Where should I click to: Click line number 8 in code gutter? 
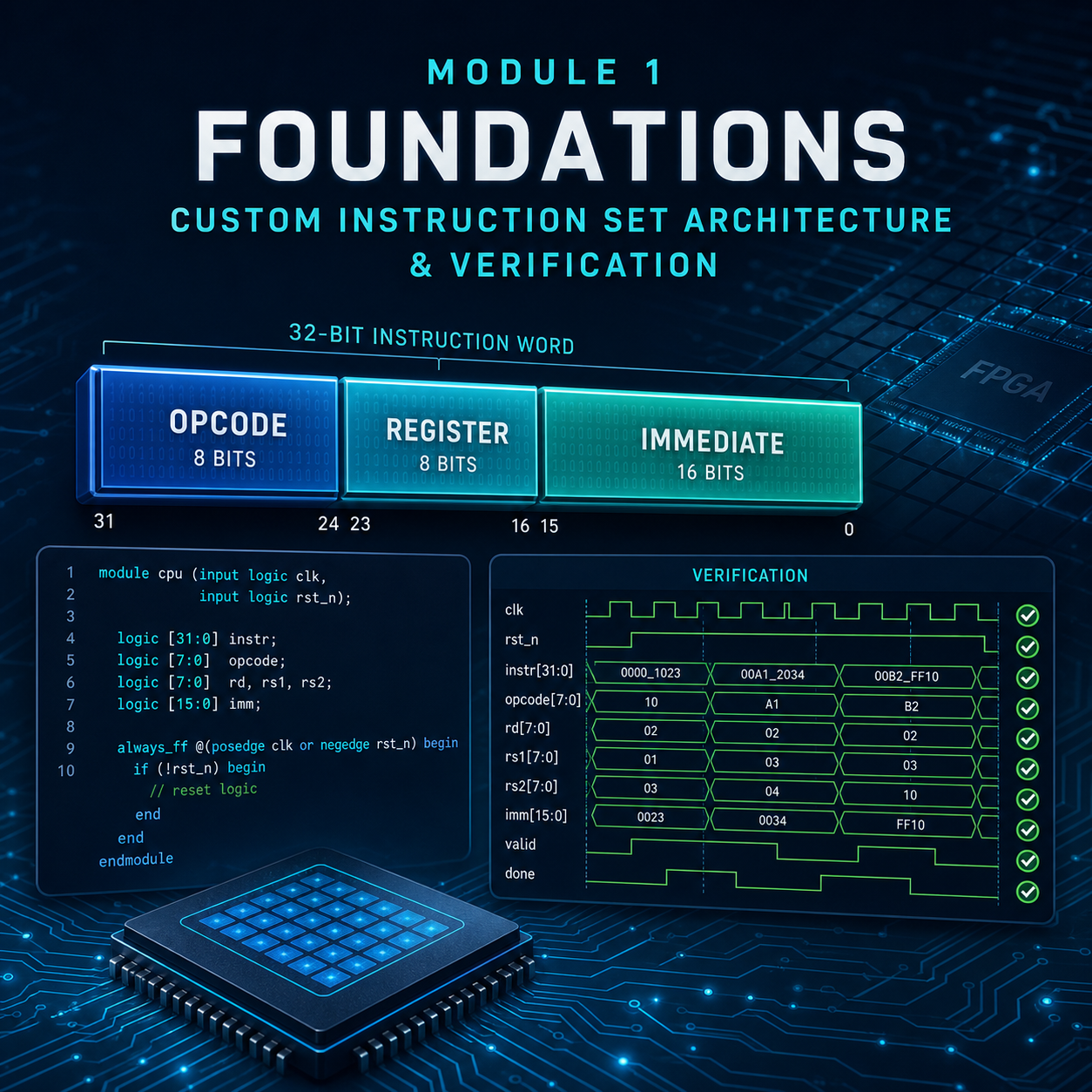pyautogui.click(x=71, y=726)
